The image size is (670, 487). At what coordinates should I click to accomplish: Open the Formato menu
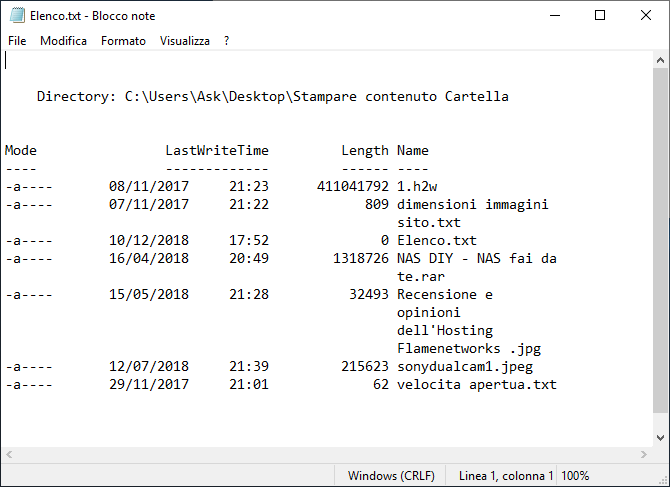[x=123, y=41]
